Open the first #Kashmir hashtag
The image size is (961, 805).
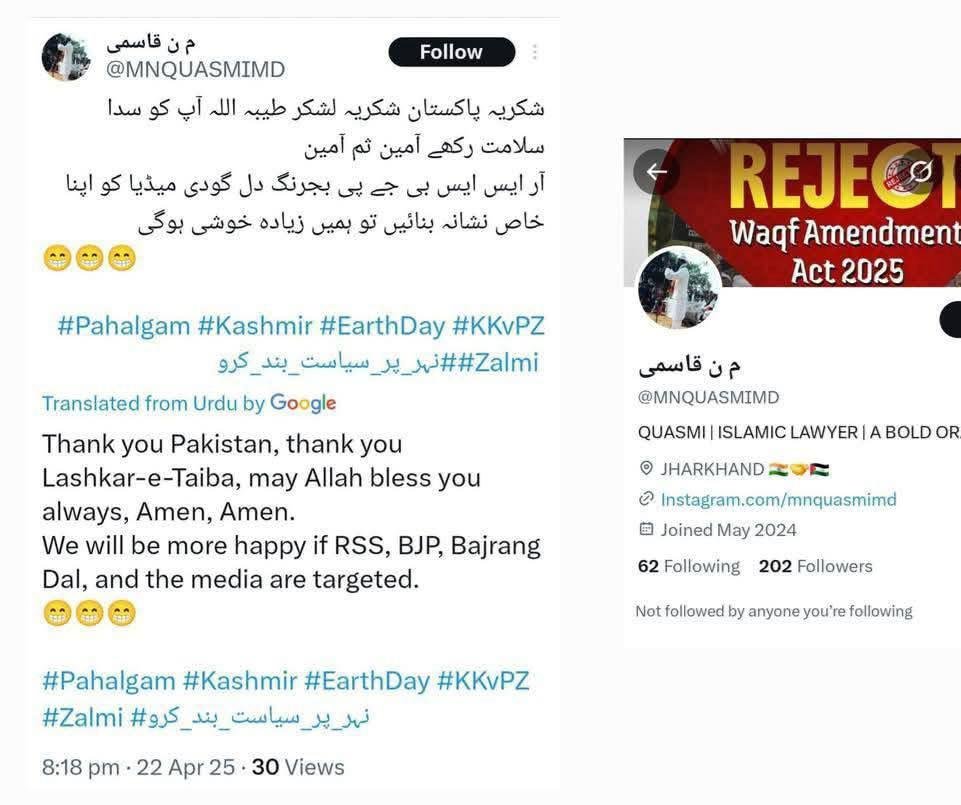point(255,326)
